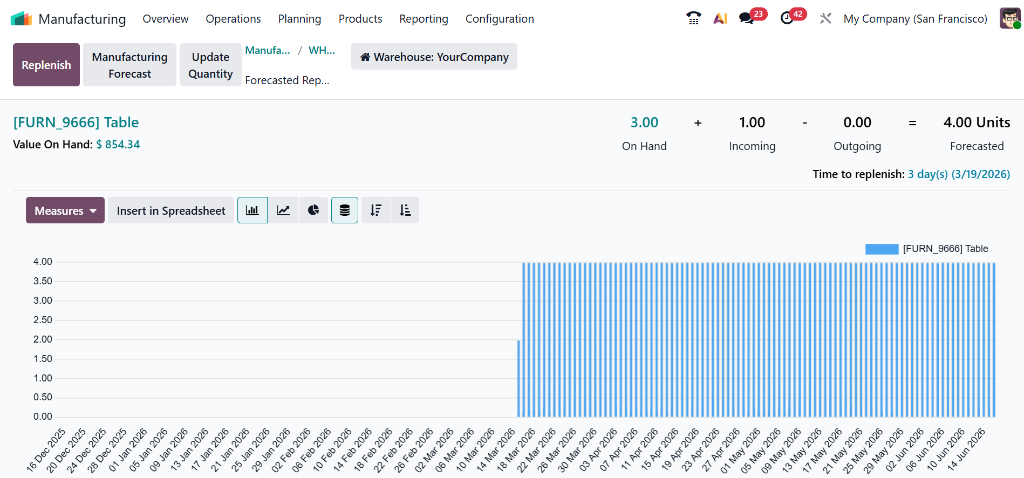Open the phone/VoIP icon

click(694, 19)
